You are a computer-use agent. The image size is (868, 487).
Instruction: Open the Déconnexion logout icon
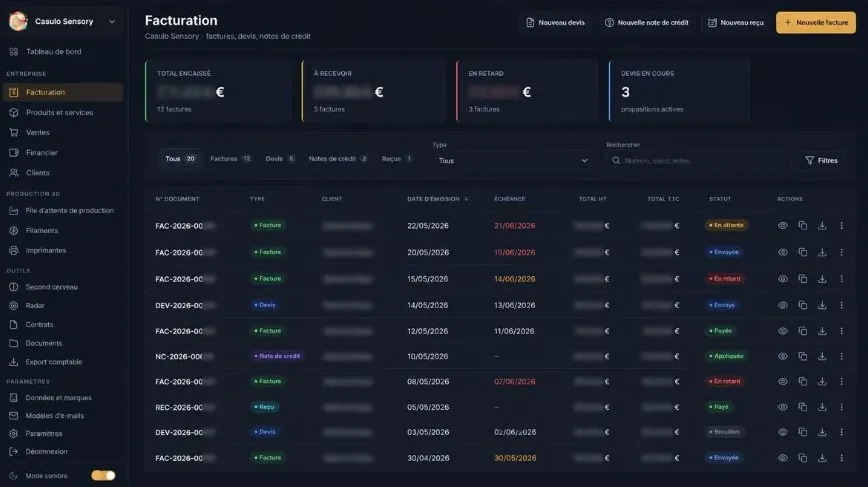[x=14, y=452]
